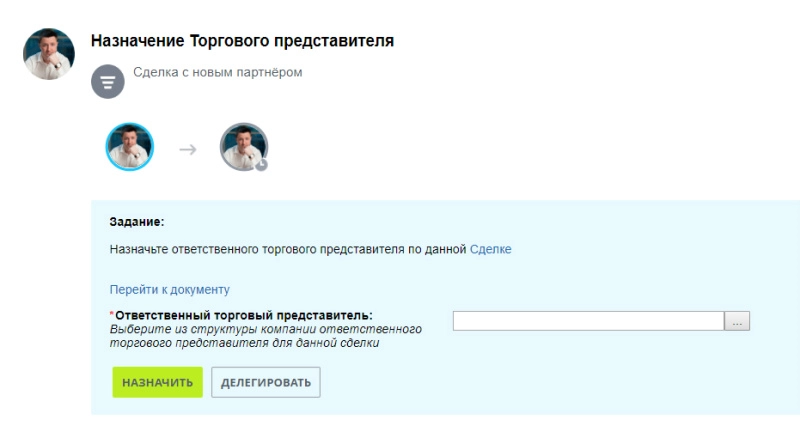Click the responsible sales representative input field
Screen dimensions: 800x426
pyautogui.click(x=588, y=322)
